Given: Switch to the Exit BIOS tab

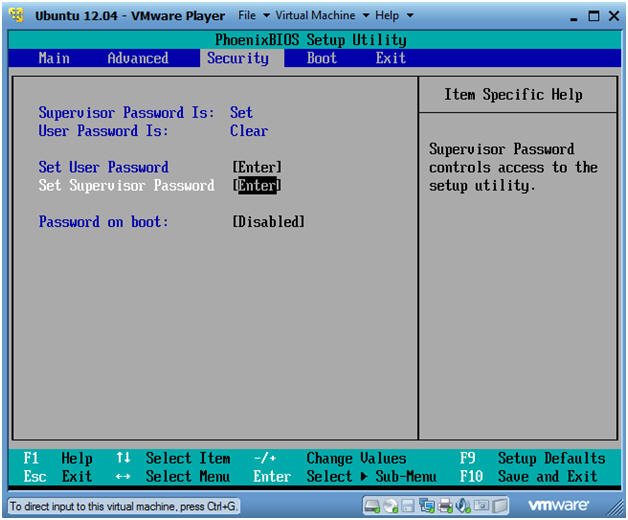Looking at the screenshot, I should 390,58.
